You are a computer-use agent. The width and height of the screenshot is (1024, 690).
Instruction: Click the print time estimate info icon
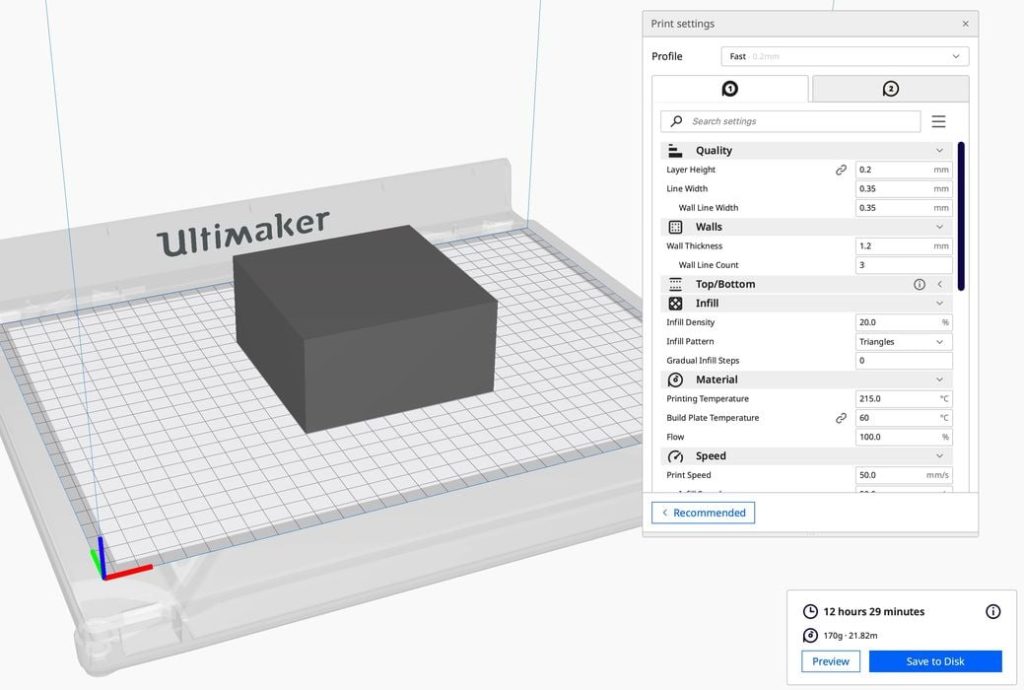tap(993, 612)
